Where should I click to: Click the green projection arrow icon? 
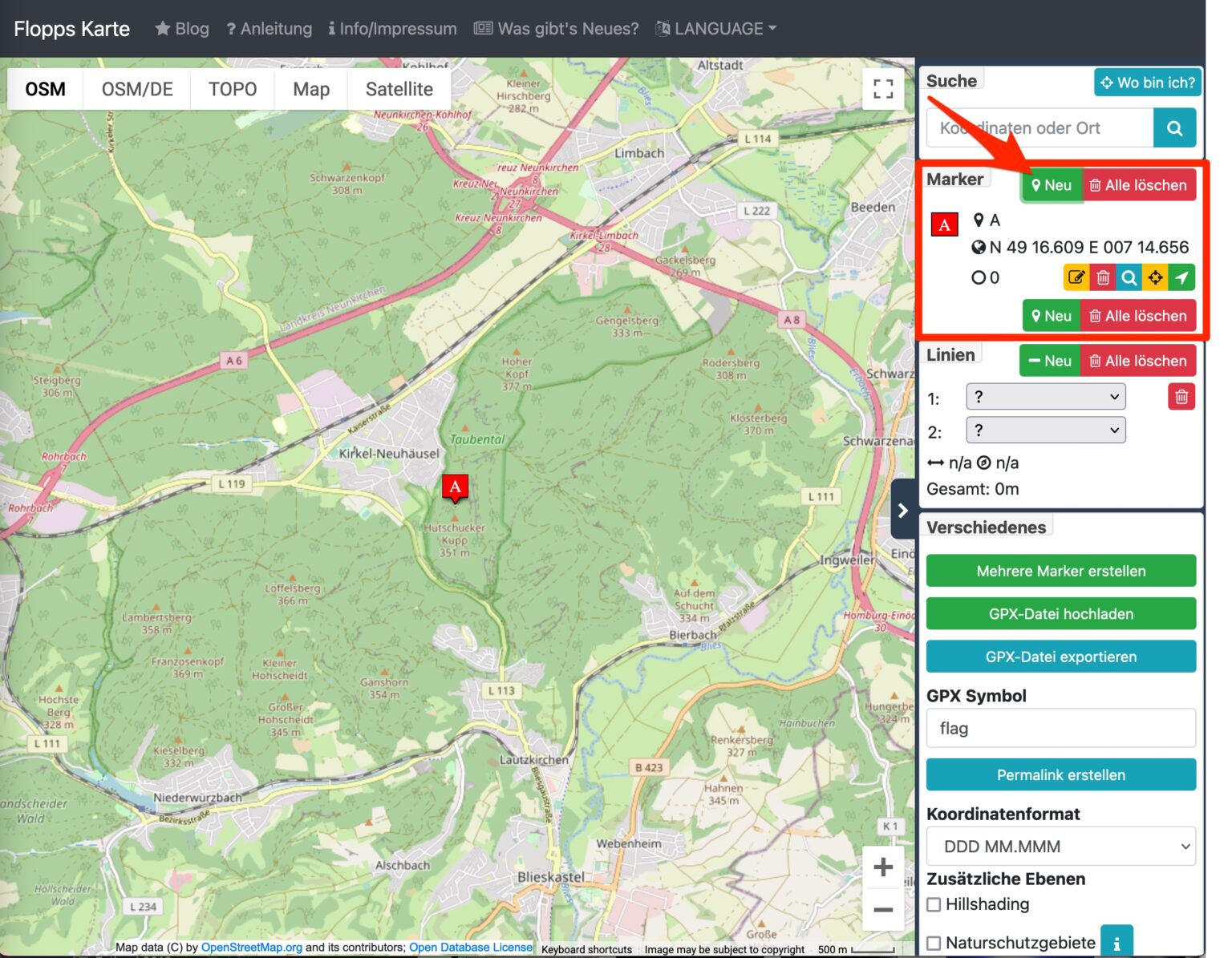[1181, 277]
